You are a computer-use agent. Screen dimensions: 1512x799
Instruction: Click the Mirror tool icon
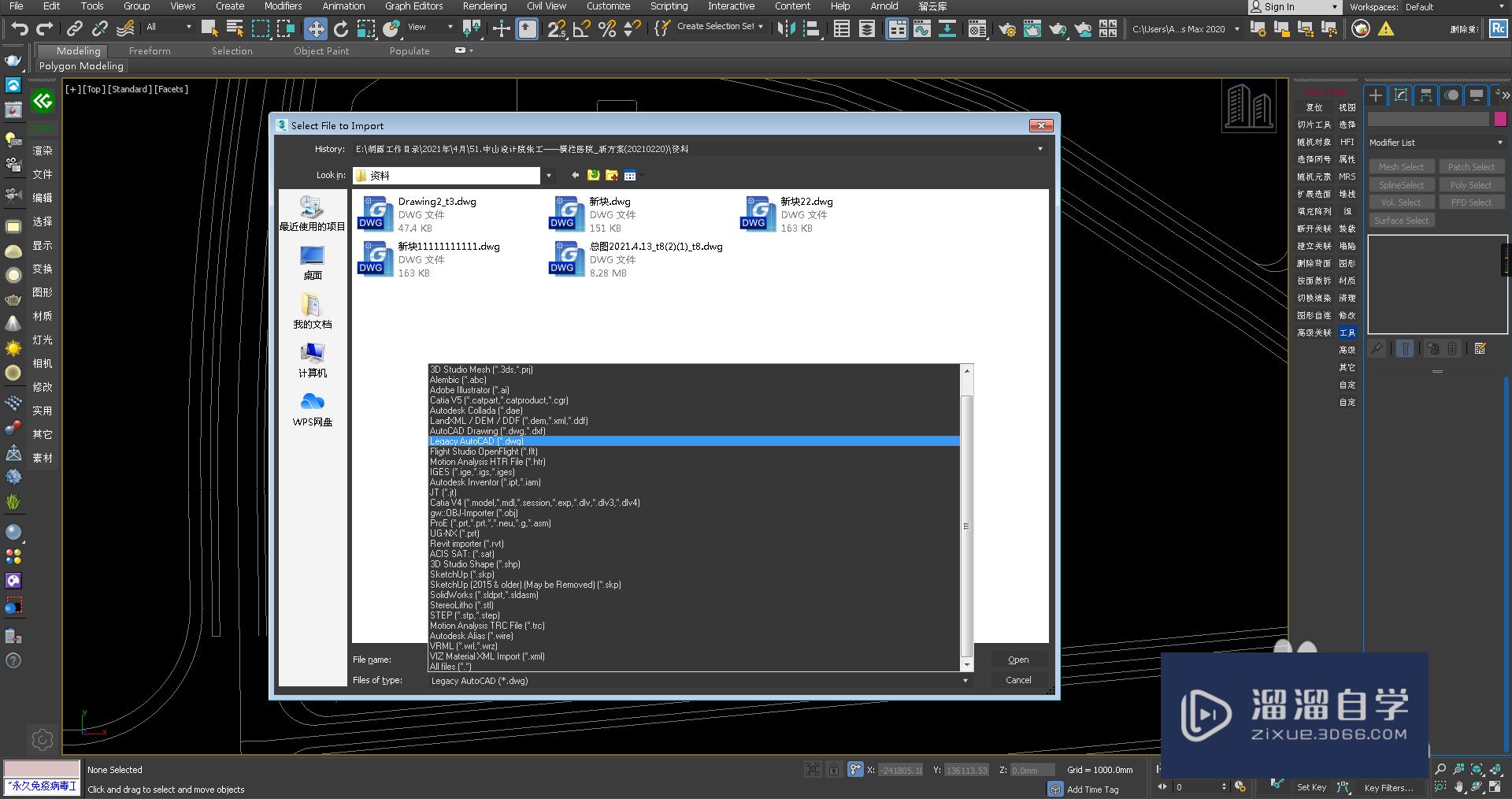tap(786, 29)
